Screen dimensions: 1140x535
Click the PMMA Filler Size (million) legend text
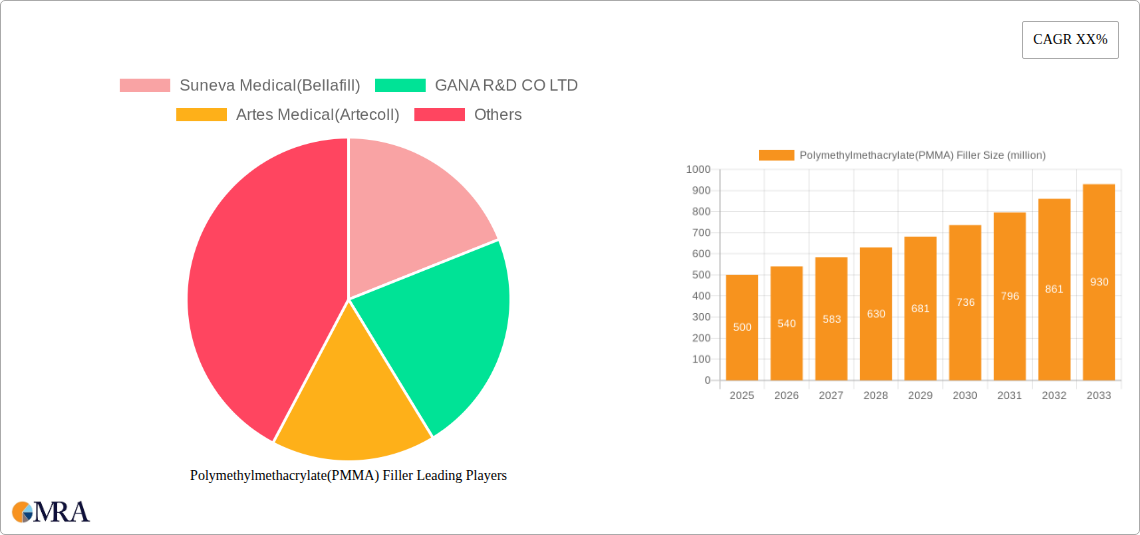tap(923, 155)
